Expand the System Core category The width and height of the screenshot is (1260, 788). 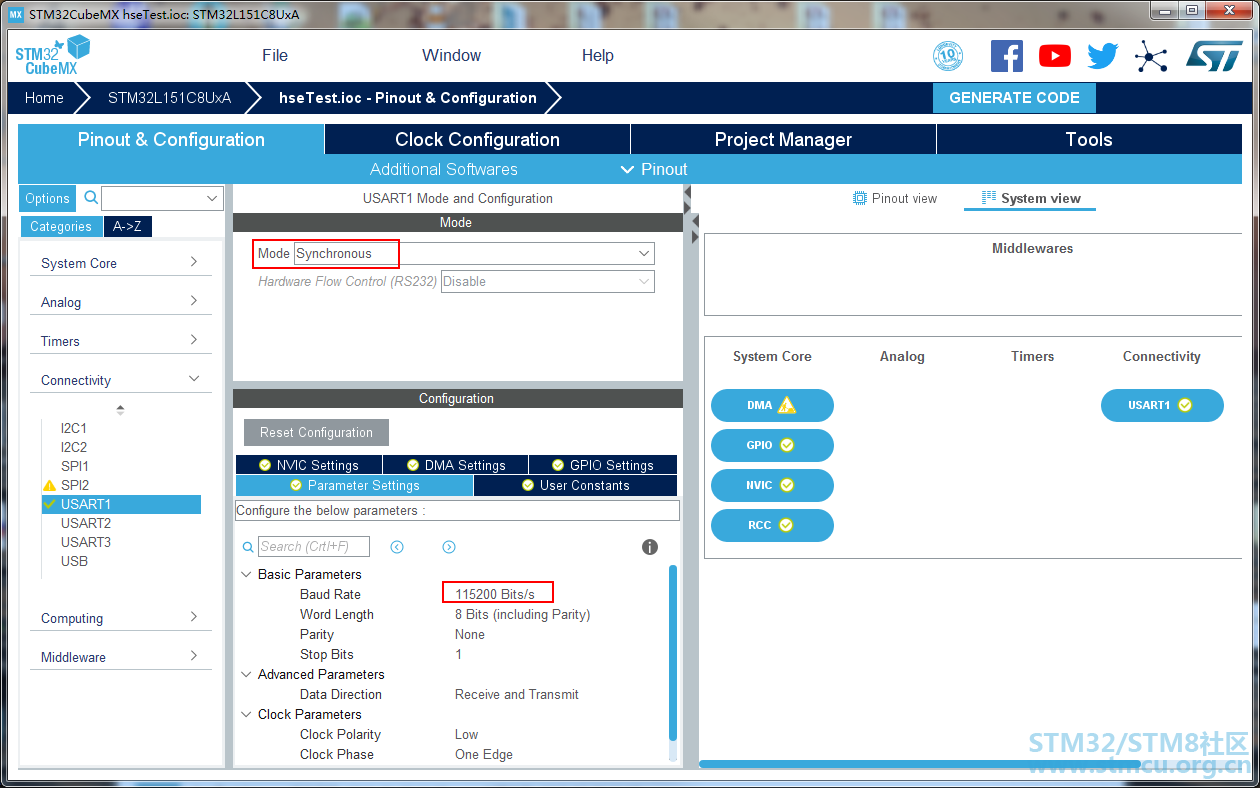[x=120, y=263]
